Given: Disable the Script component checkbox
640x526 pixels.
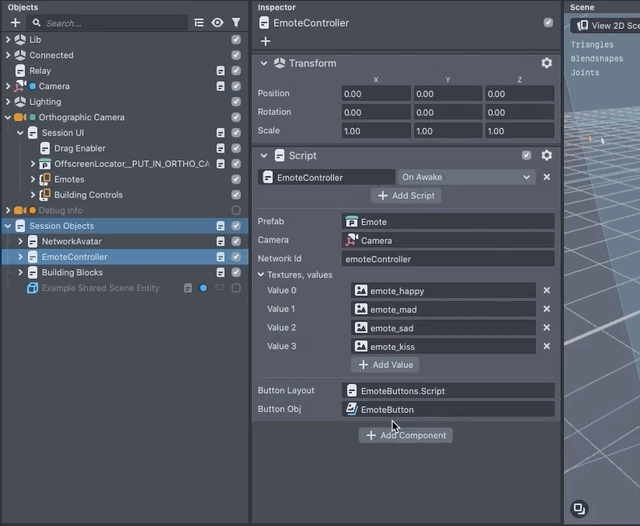Looking at the screenshot, I should 527,156.
